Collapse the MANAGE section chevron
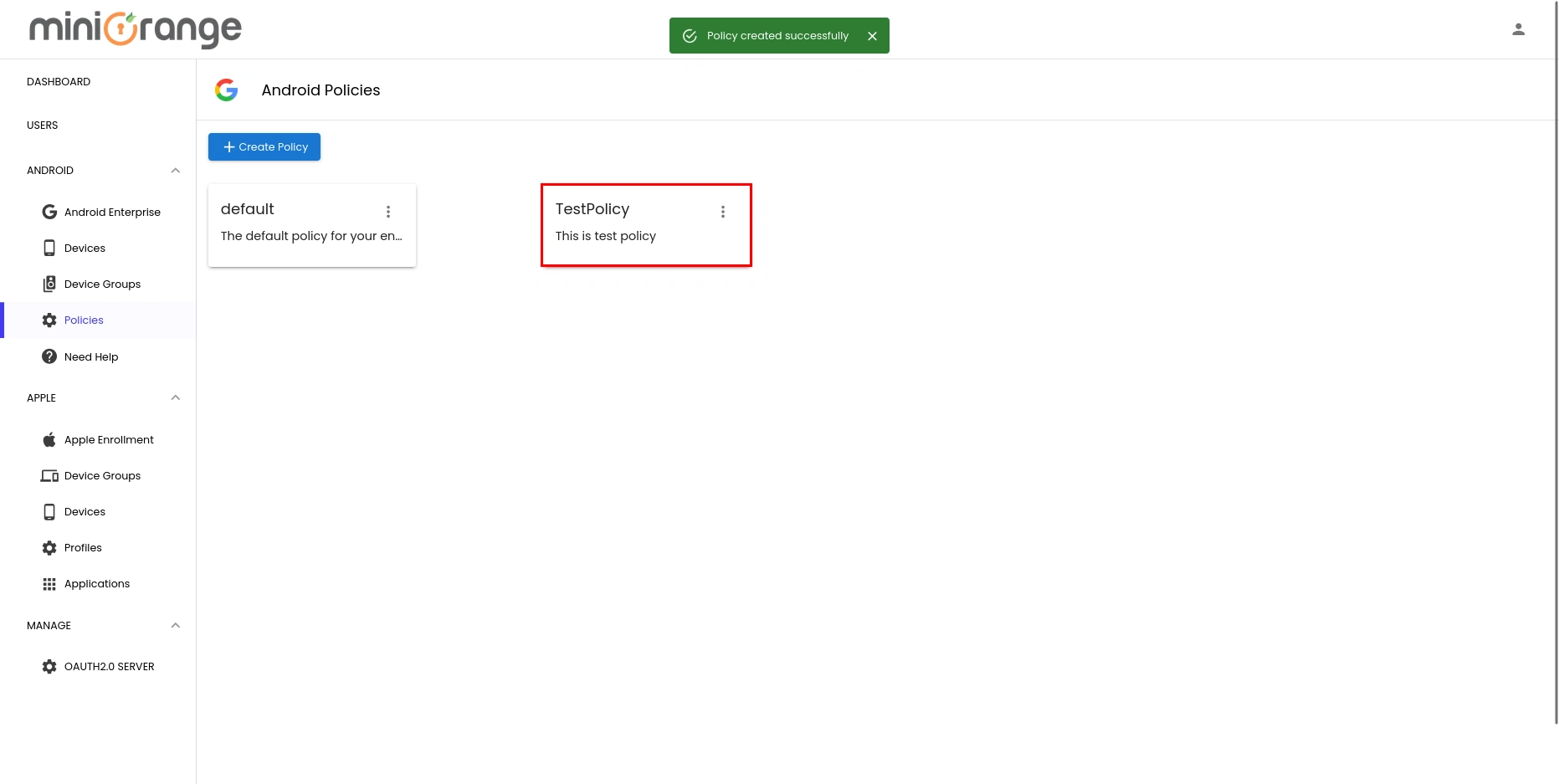 point(175,625)
